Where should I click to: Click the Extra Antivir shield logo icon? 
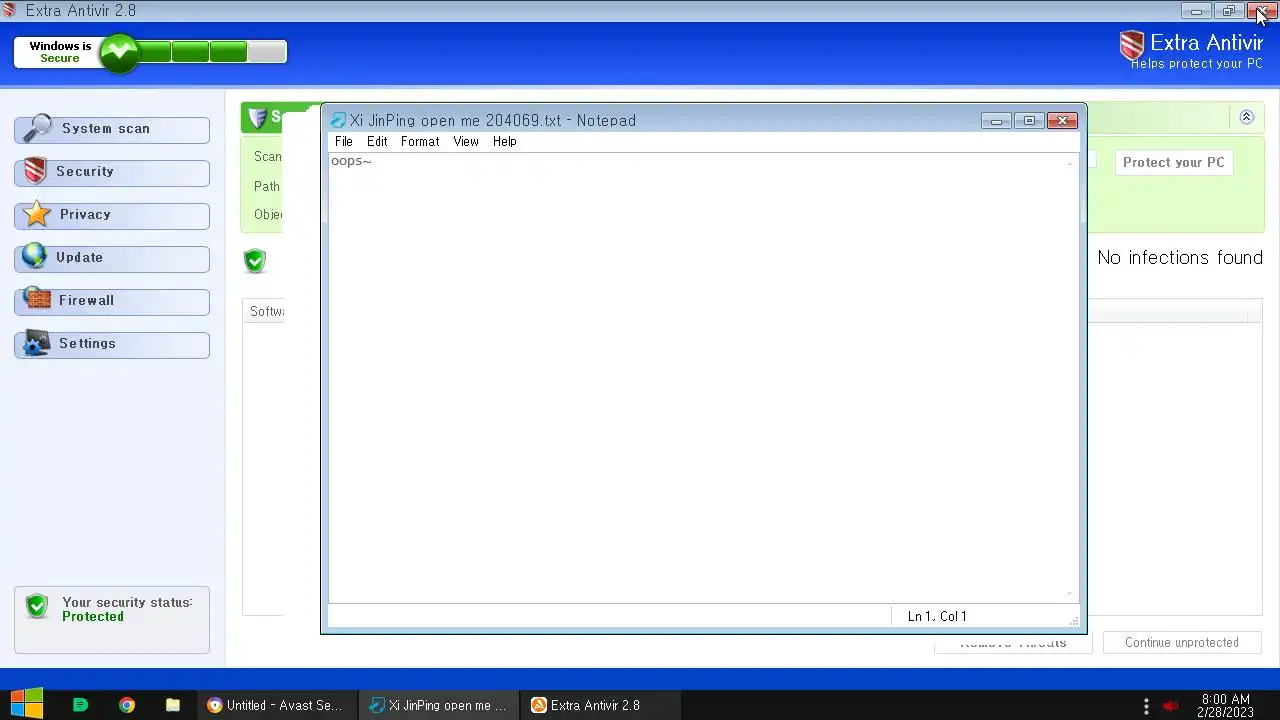point(1132,45)
